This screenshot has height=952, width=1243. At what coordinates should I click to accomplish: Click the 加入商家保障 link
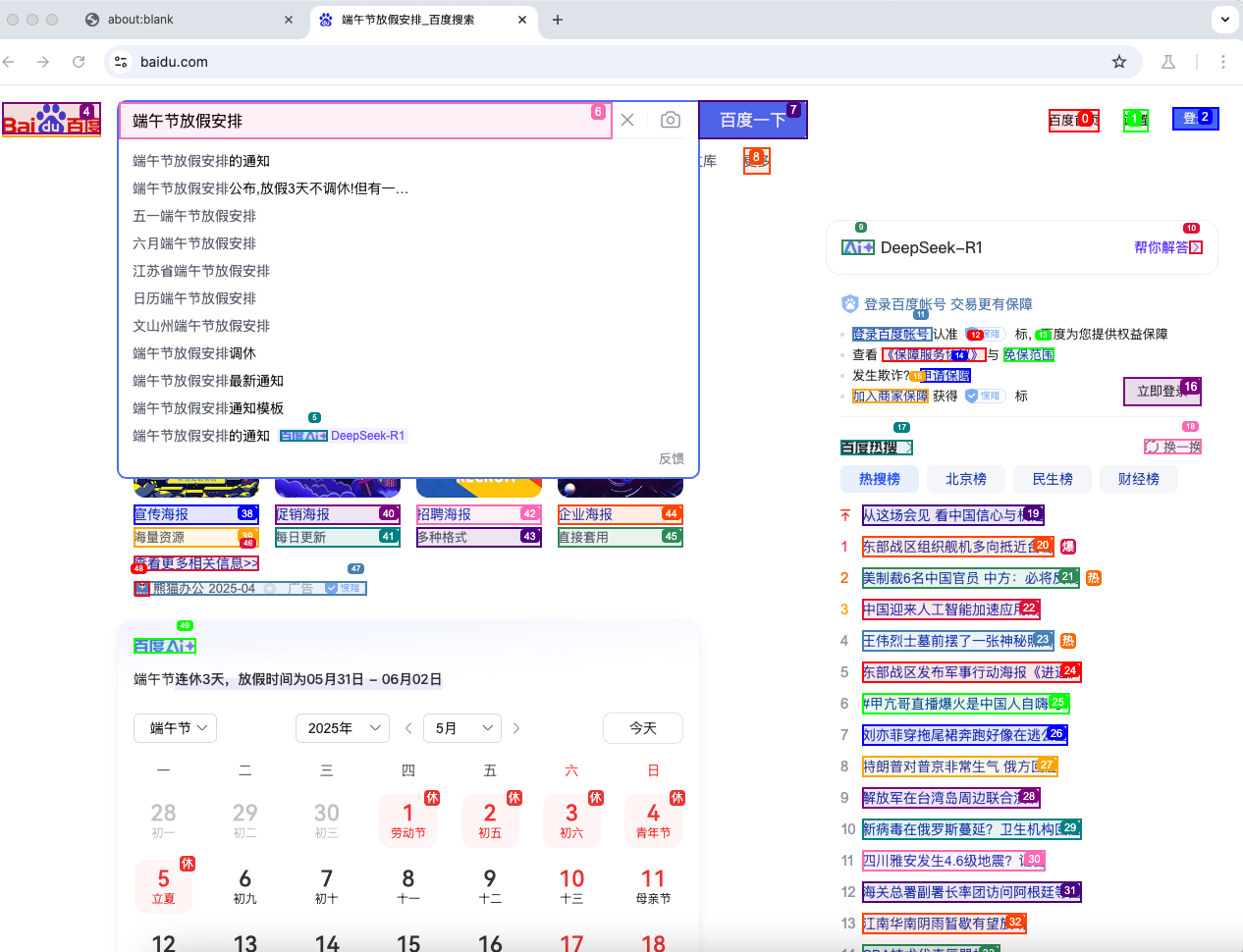click(x=891, y=396)
